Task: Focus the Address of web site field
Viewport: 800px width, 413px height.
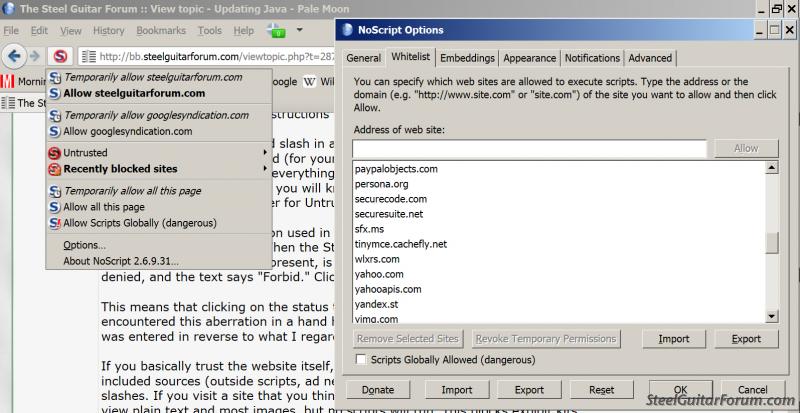Action: (530, 149)
